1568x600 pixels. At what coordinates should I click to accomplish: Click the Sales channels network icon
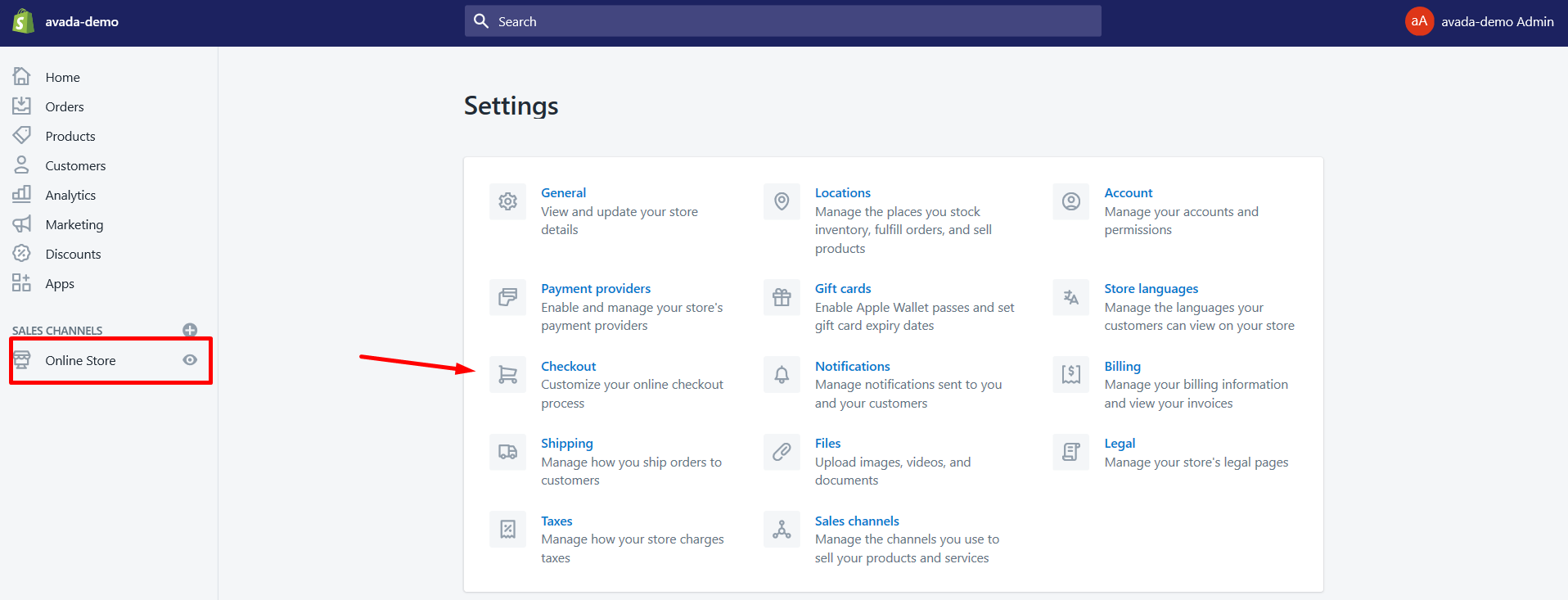[x=782, y=530]
